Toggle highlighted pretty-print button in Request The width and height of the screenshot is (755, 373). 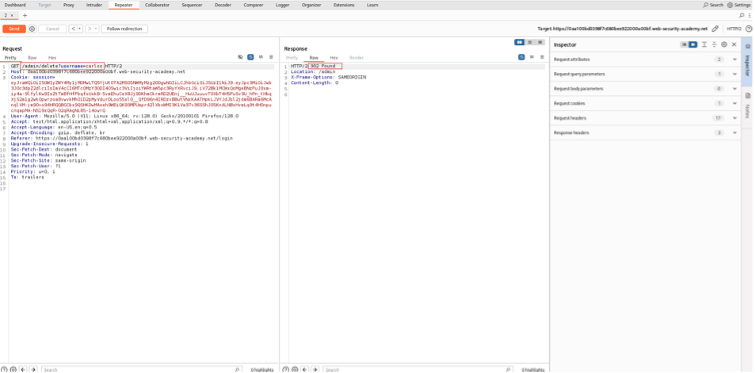(250, 57)
